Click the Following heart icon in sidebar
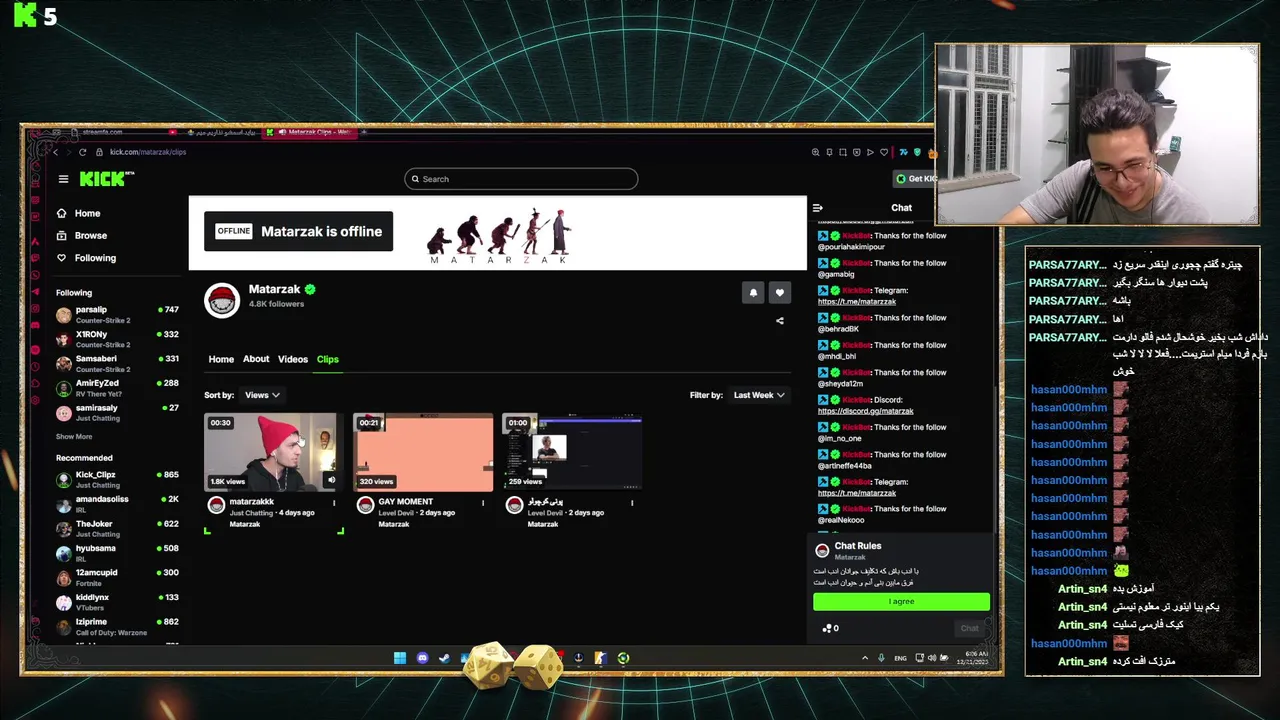The width and height of the screenshot is (1280, 720). tap(62, 258)
